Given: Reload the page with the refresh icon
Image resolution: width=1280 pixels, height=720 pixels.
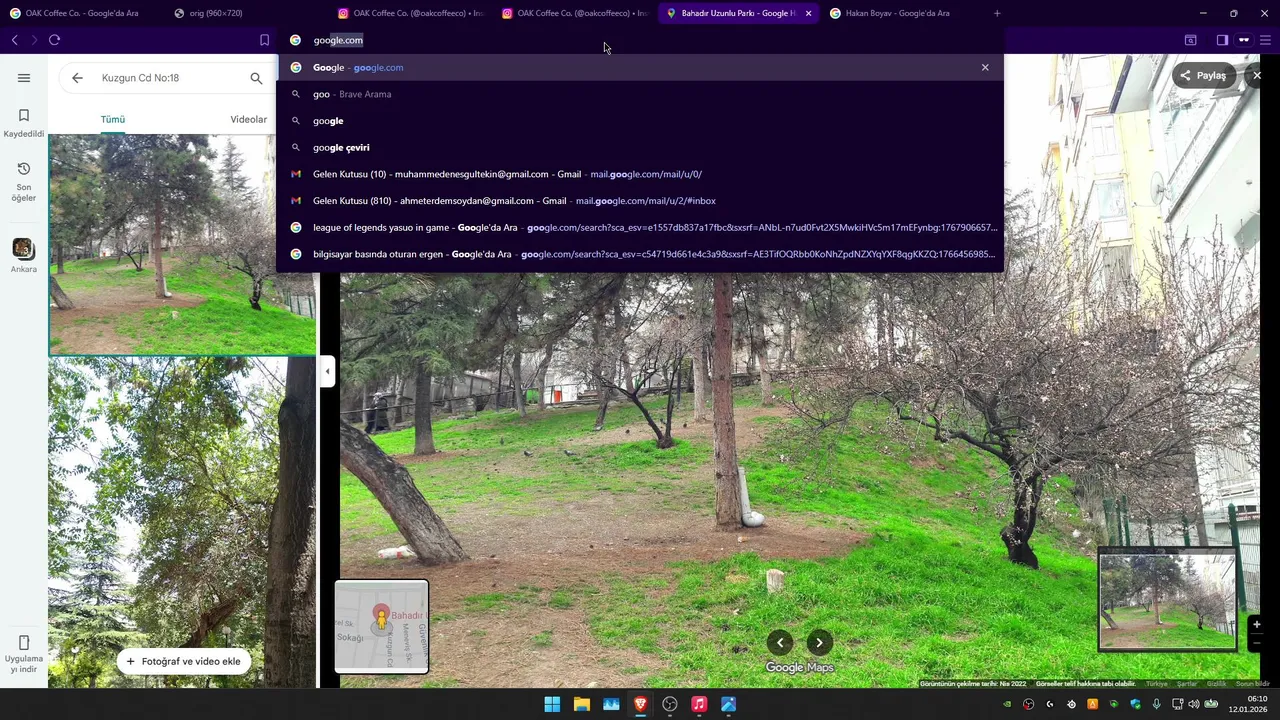Looking at the screenshot, I should (54, 40).
